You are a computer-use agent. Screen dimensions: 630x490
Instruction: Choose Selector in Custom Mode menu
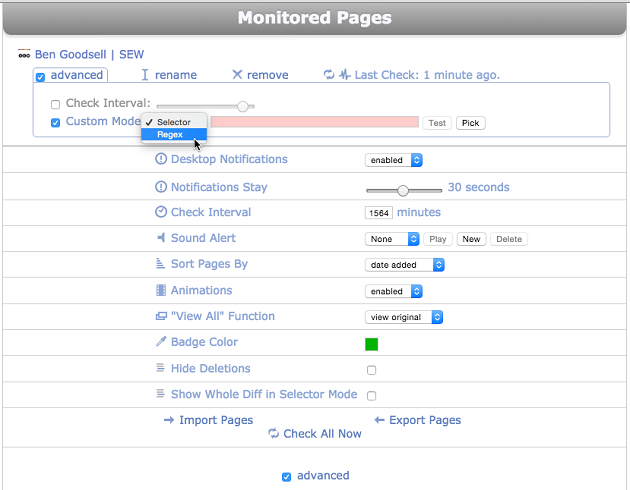[174, 122]
